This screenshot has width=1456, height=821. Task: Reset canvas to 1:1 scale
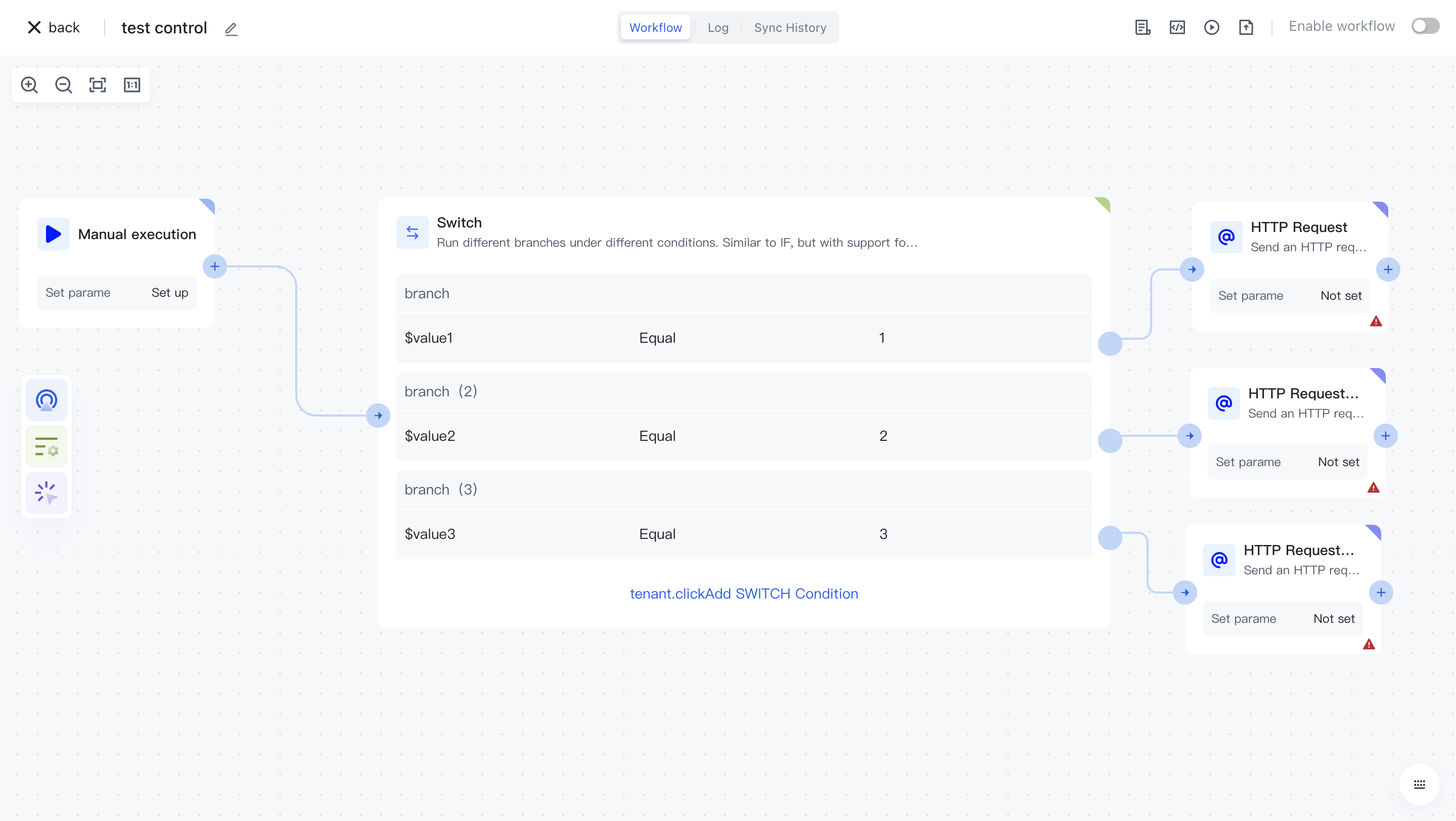[x=131, y=85]
